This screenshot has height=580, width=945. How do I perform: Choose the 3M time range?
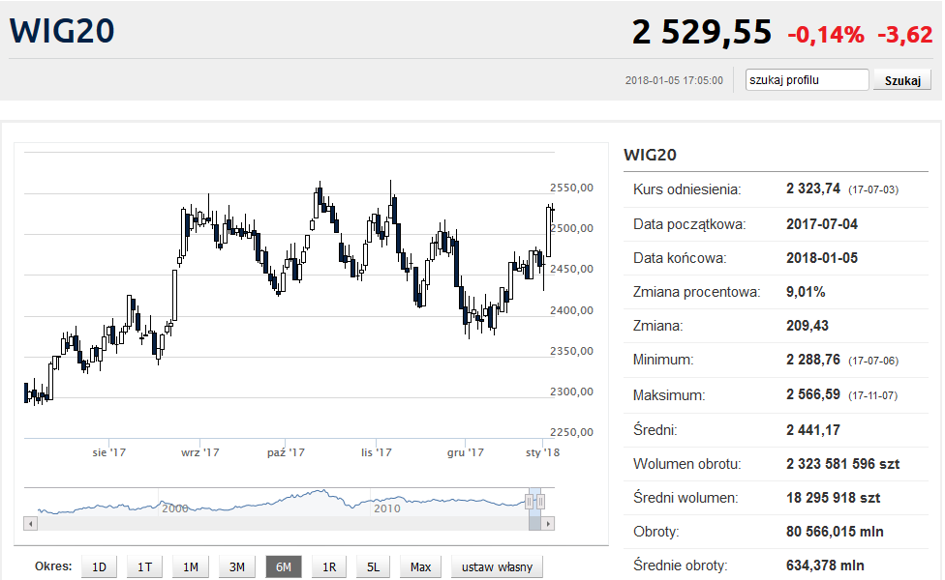pos(237,567)
